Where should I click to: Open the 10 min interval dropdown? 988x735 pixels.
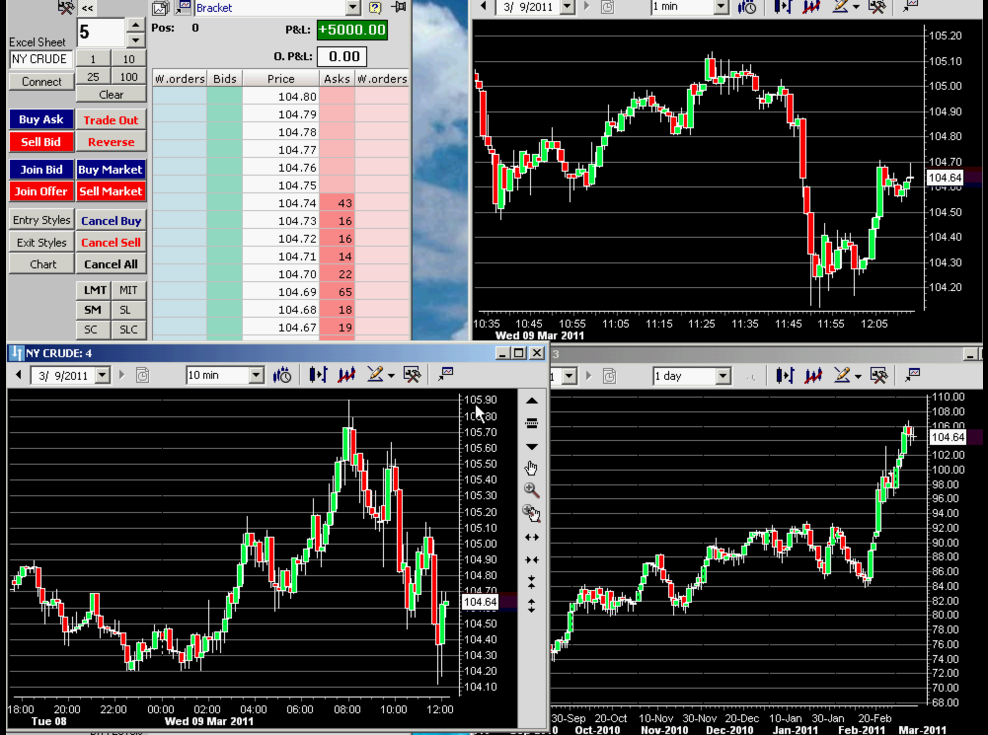[x=256, y=375]
